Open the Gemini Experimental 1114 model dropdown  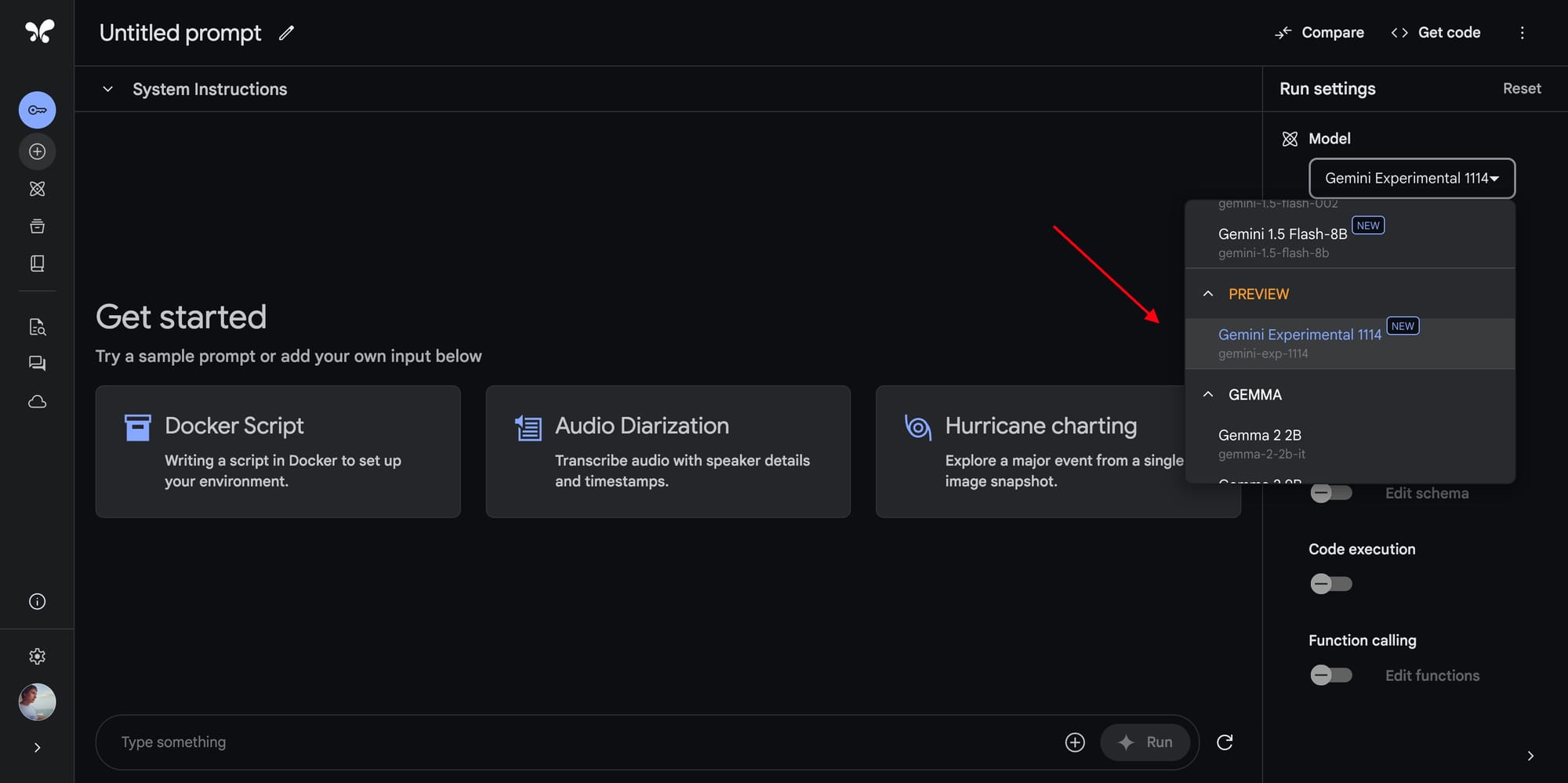(1411, 179)
